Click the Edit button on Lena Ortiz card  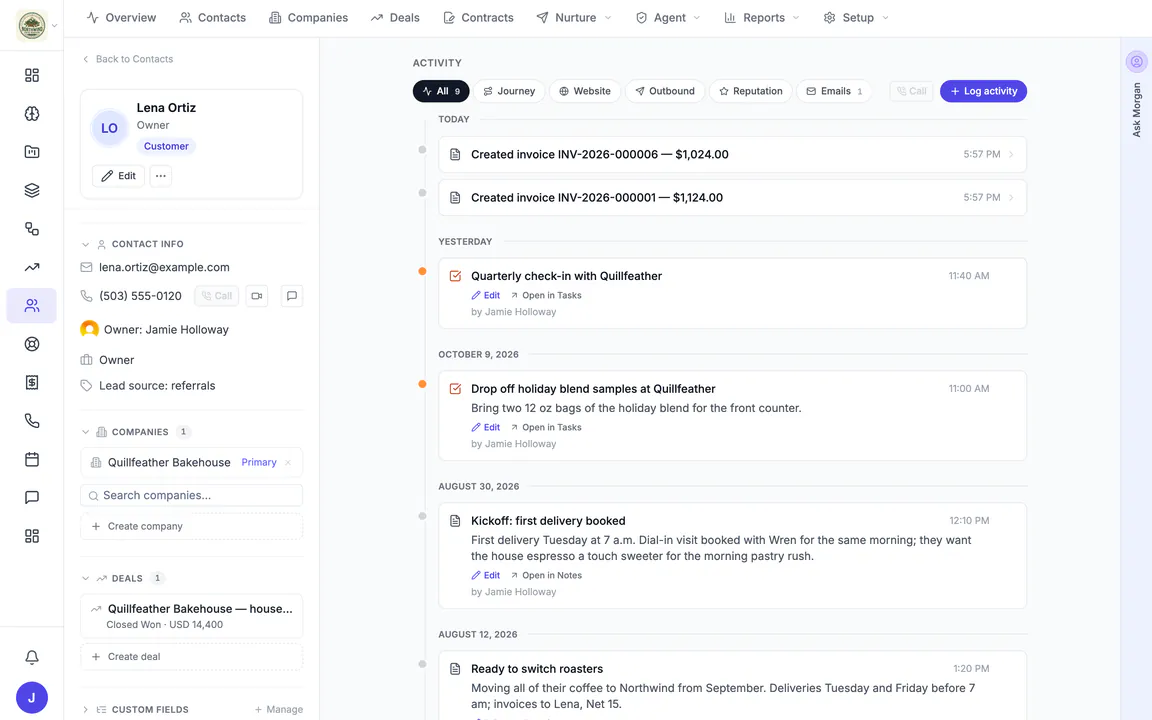[118, 176]
